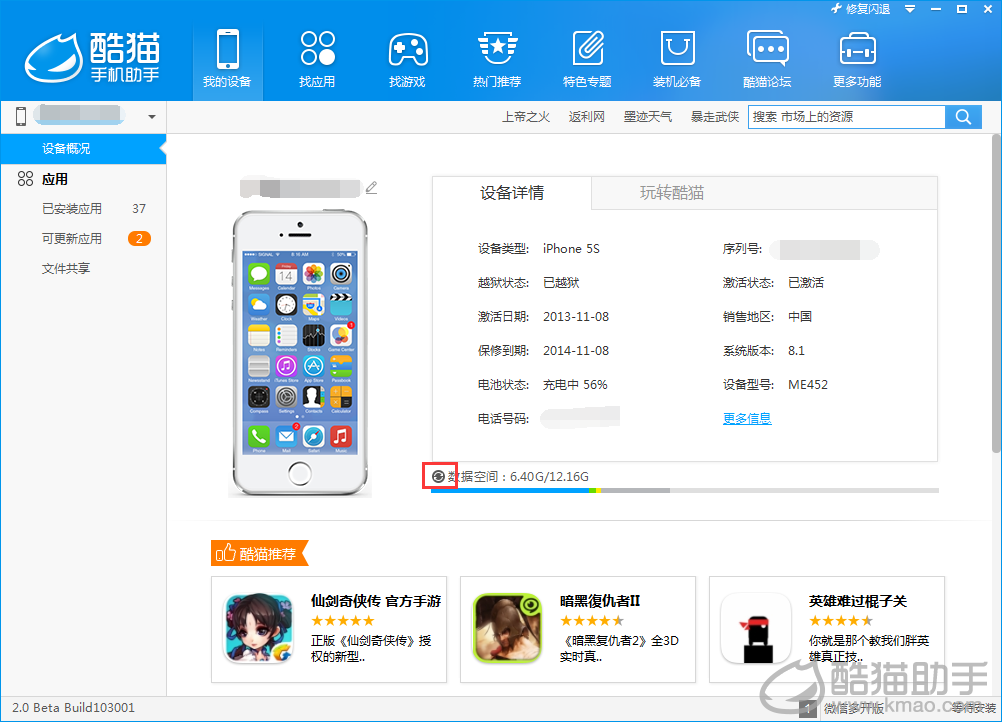This screenshot has height=722, width=1002.
Task: Click the orange update count badge
Action: point(139,238)
